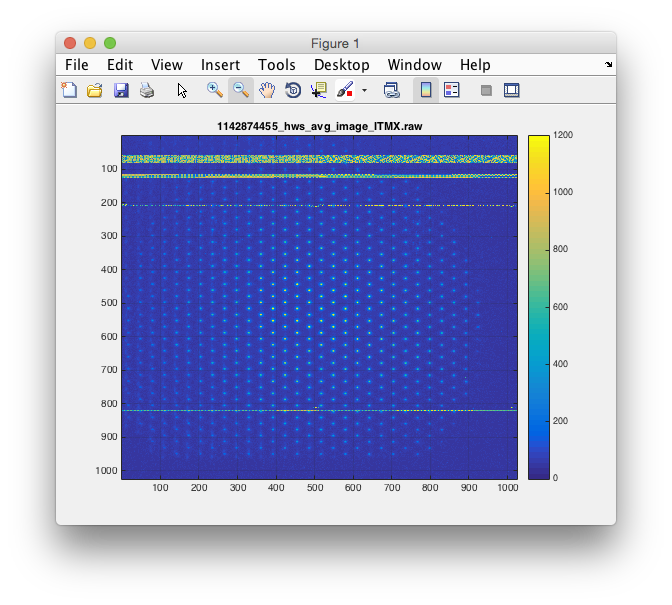Viewport: 672px width, 605px height.
Task: Open the Help menu
Action: tap(475, 65)
